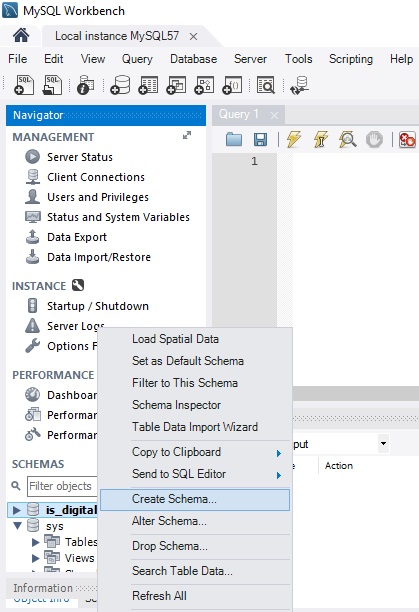
Task: Create a new SQL tab toolbar icon
Action: (x=24, y=85)
